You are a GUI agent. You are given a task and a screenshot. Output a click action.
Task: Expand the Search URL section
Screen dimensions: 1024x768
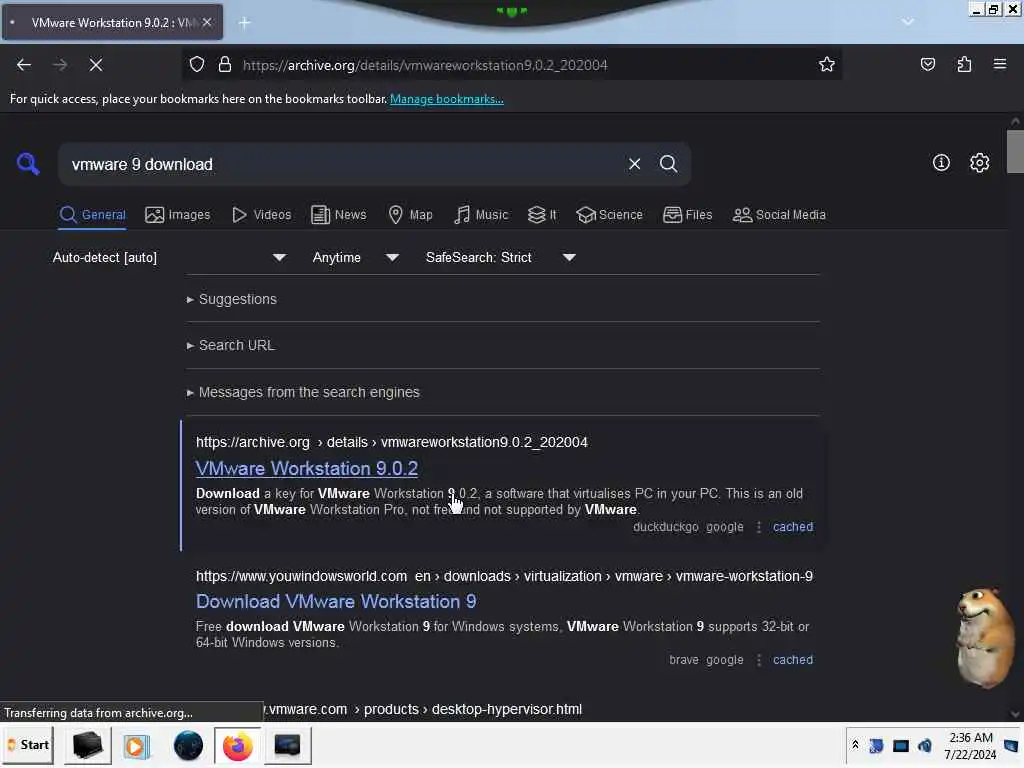pos(231,345)
